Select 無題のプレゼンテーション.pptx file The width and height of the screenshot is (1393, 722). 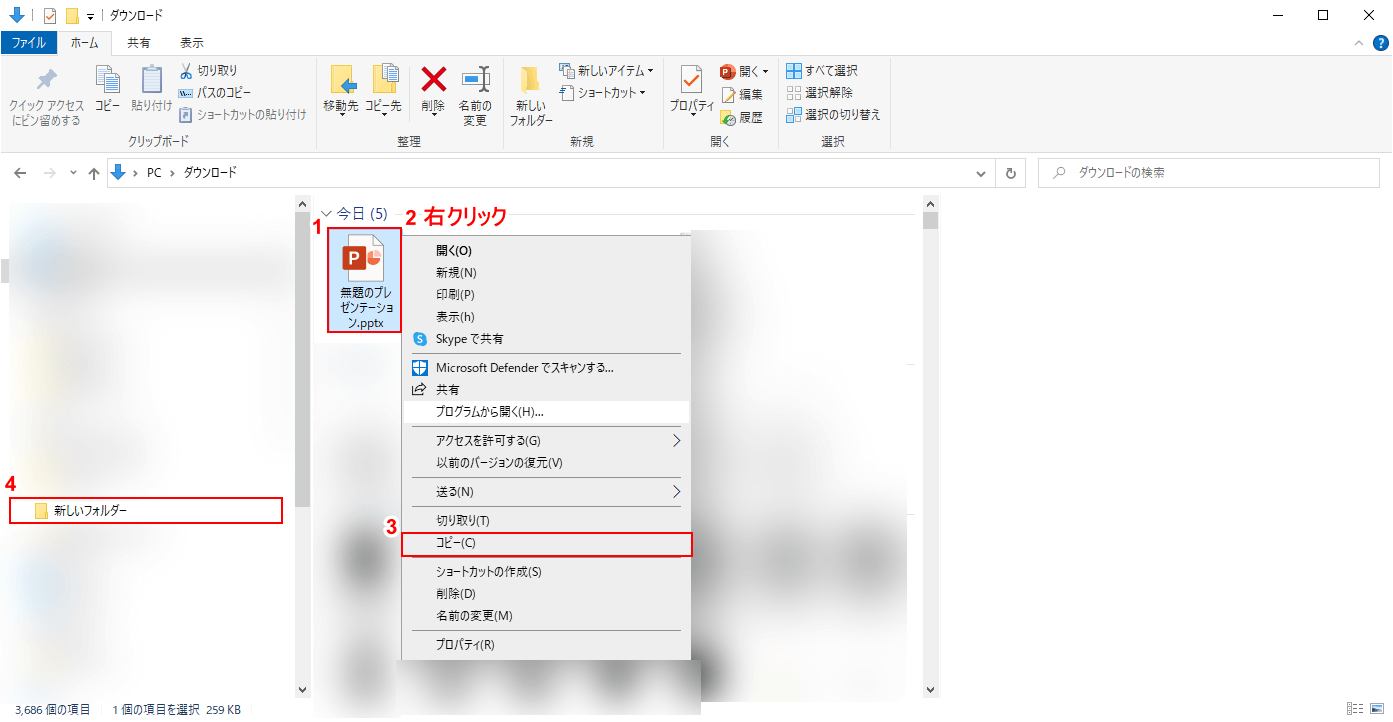364,280
